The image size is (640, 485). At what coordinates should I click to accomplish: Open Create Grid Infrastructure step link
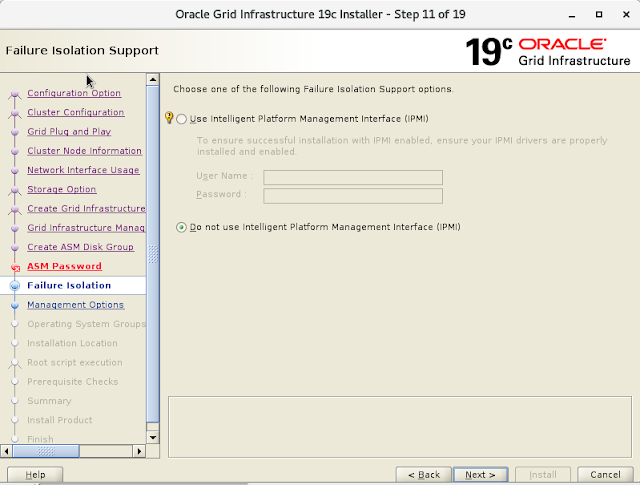86,208
